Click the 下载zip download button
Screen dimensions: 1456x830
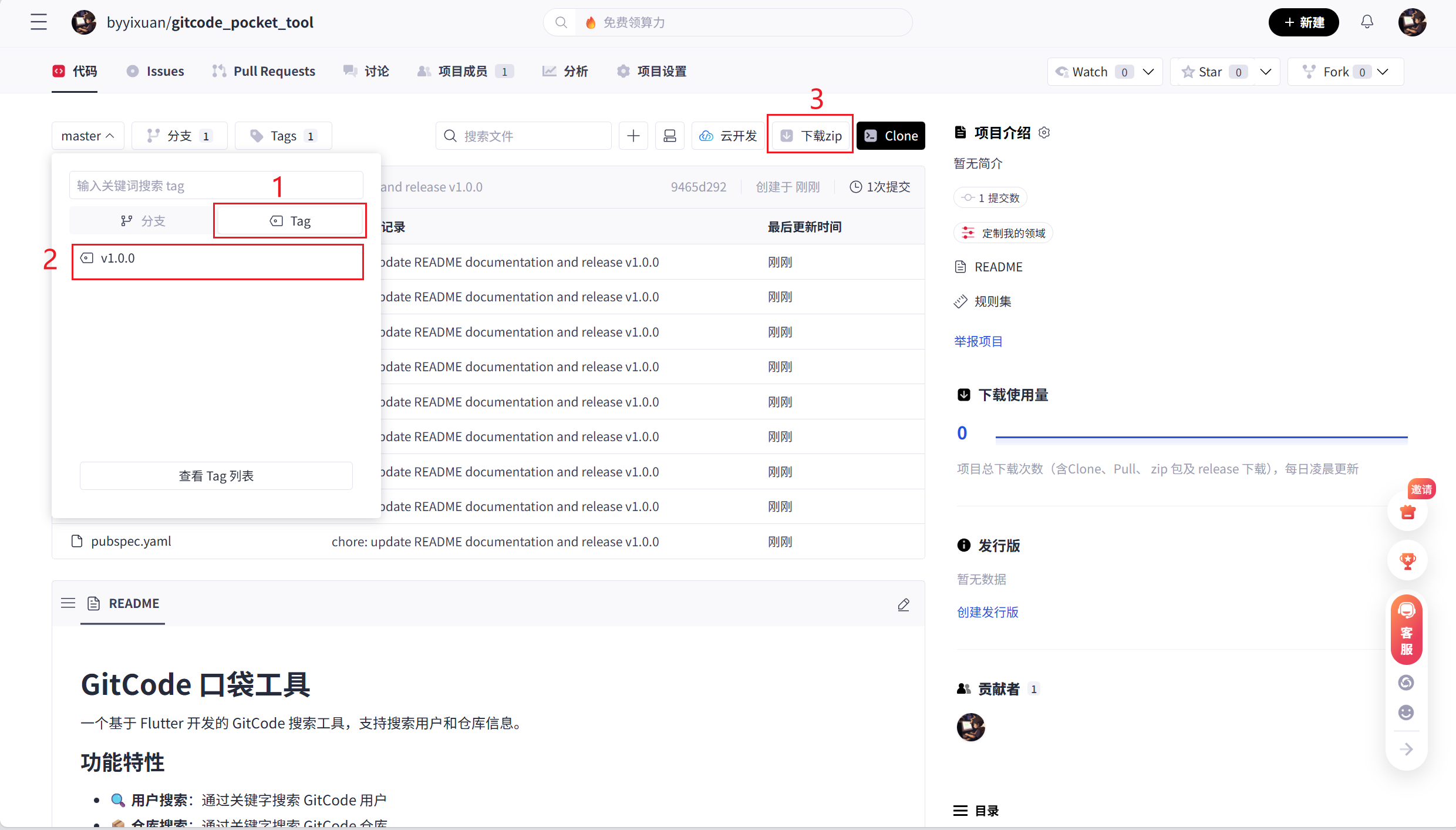point(811,136)
